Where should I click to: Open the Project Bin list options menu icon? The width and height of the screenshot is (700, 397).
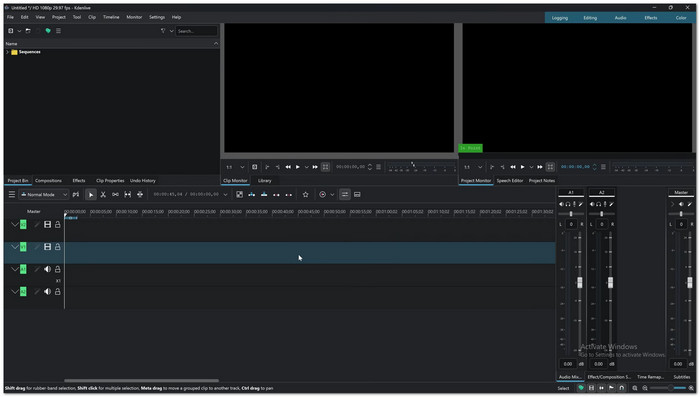(x=58, y=31)
